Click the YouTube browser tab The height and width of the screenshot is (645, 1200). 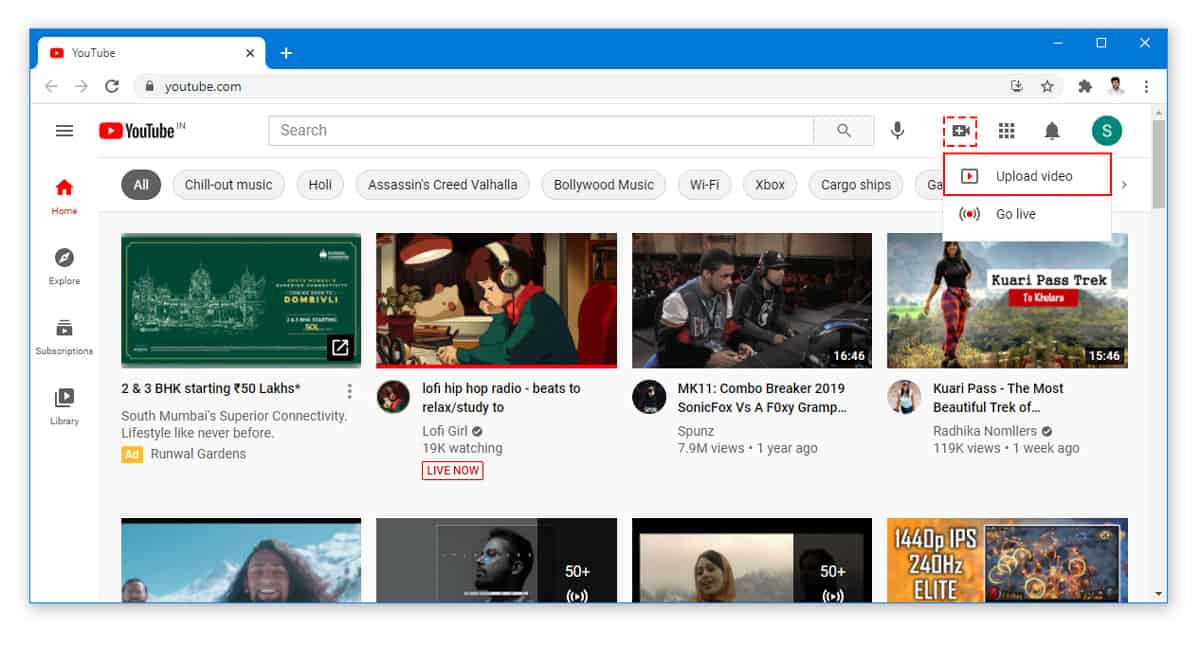coord(151,53)
